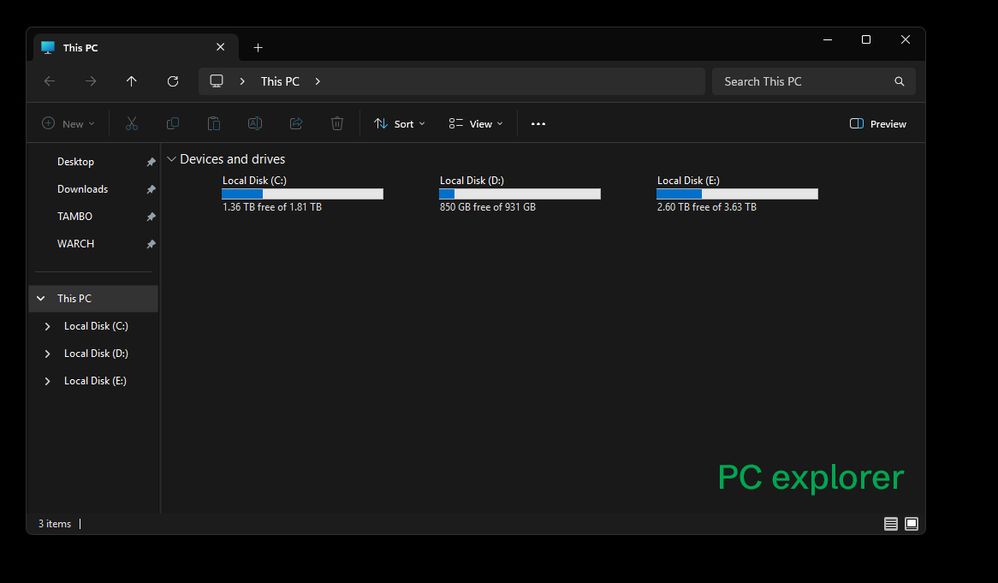Click Local Disk (E:) usage bar

click(737, 194)
